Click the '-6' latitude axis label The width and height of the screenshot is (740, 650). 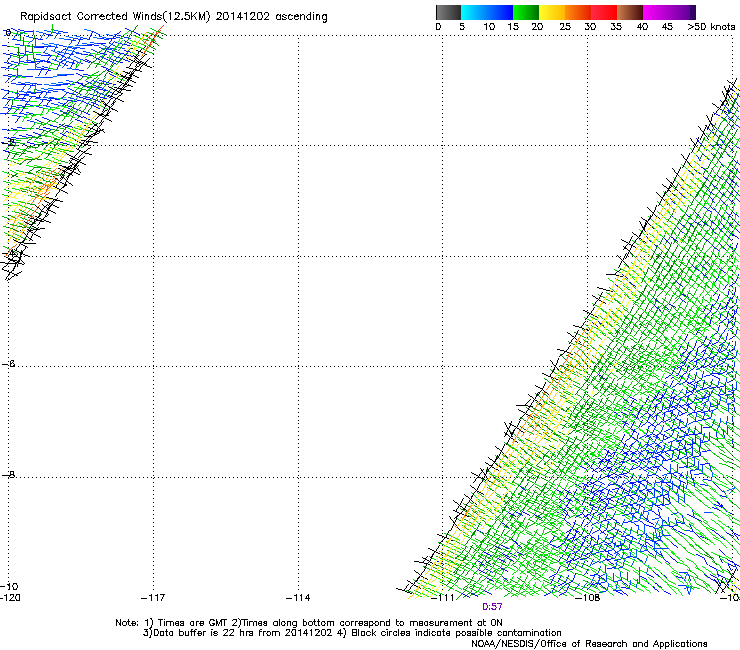coord(8,364)
